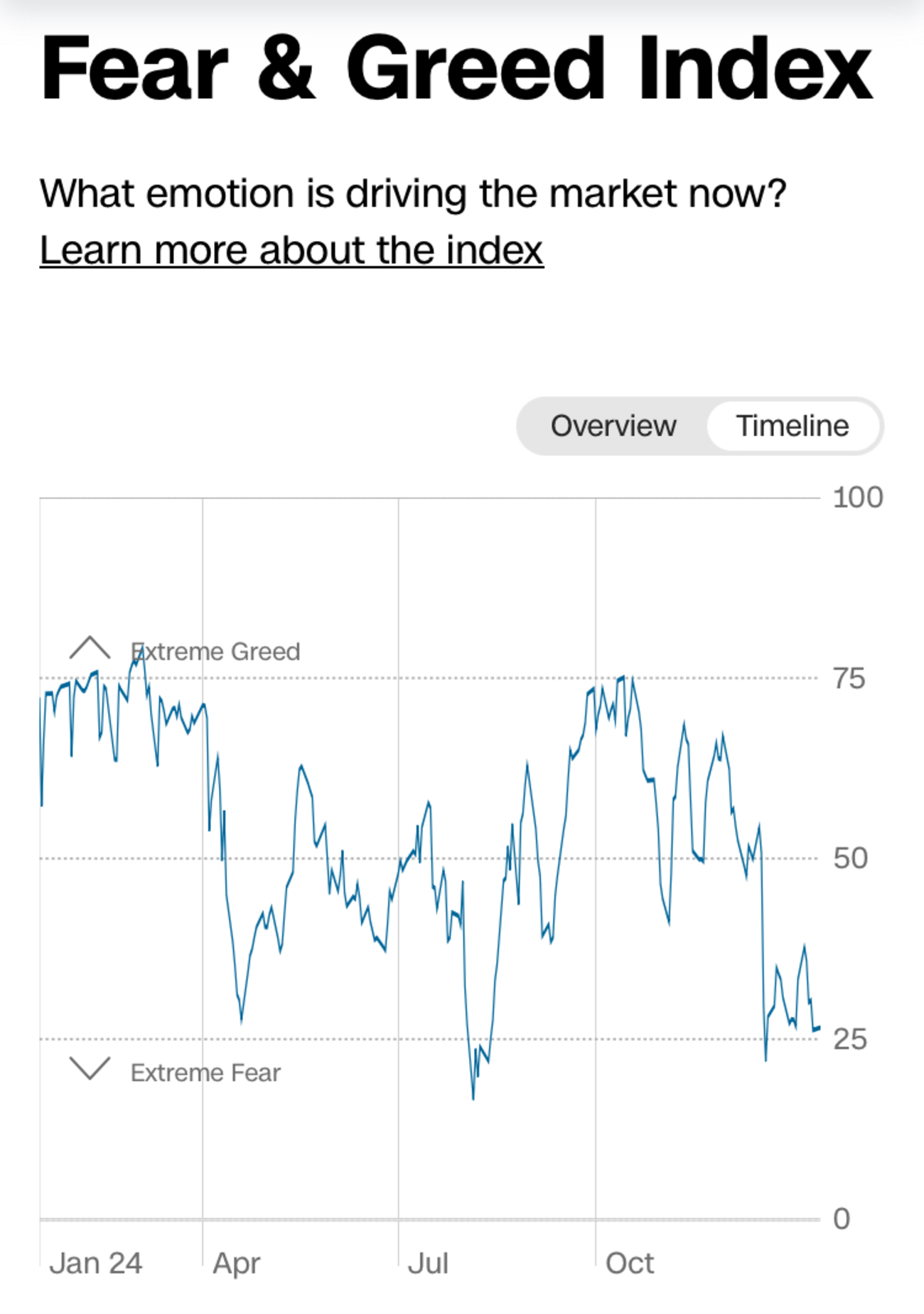Click the 25 value on the axis
The image size is (924, 1314).
[x=850, y=1040]
